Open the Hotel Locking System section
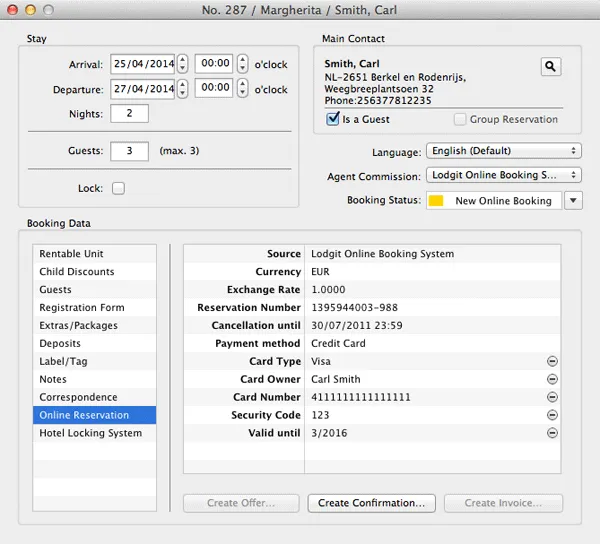The height and width of the screenshot is (544, 600). pyautogui.click(x=95, y=433)
